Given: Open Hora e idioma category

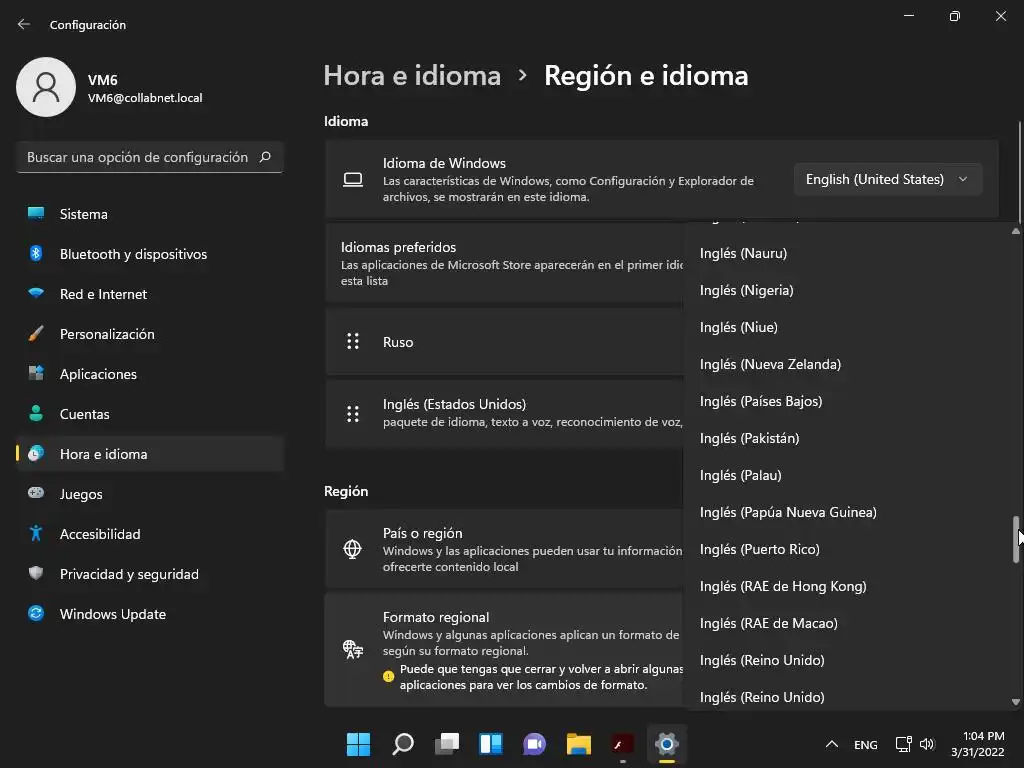Looking at the screenshot, I should [150, 453].
